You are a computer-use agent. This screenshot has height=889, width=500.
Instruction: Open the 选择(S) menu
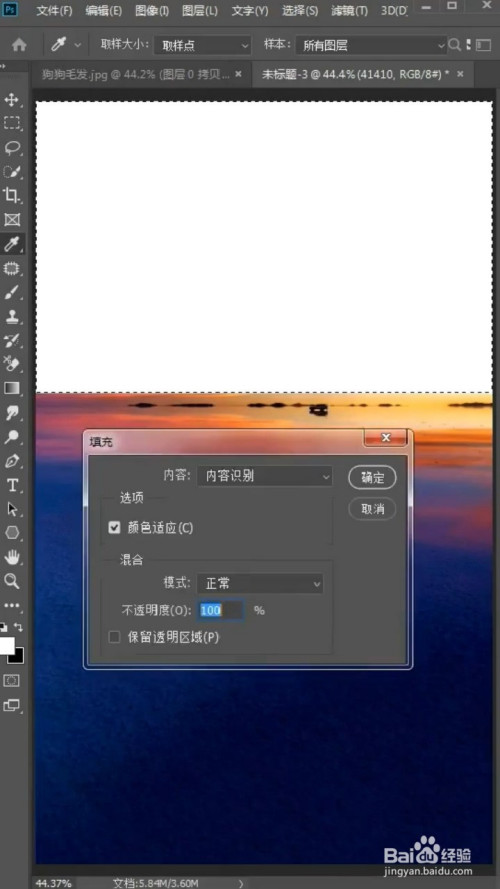point(300,11)
